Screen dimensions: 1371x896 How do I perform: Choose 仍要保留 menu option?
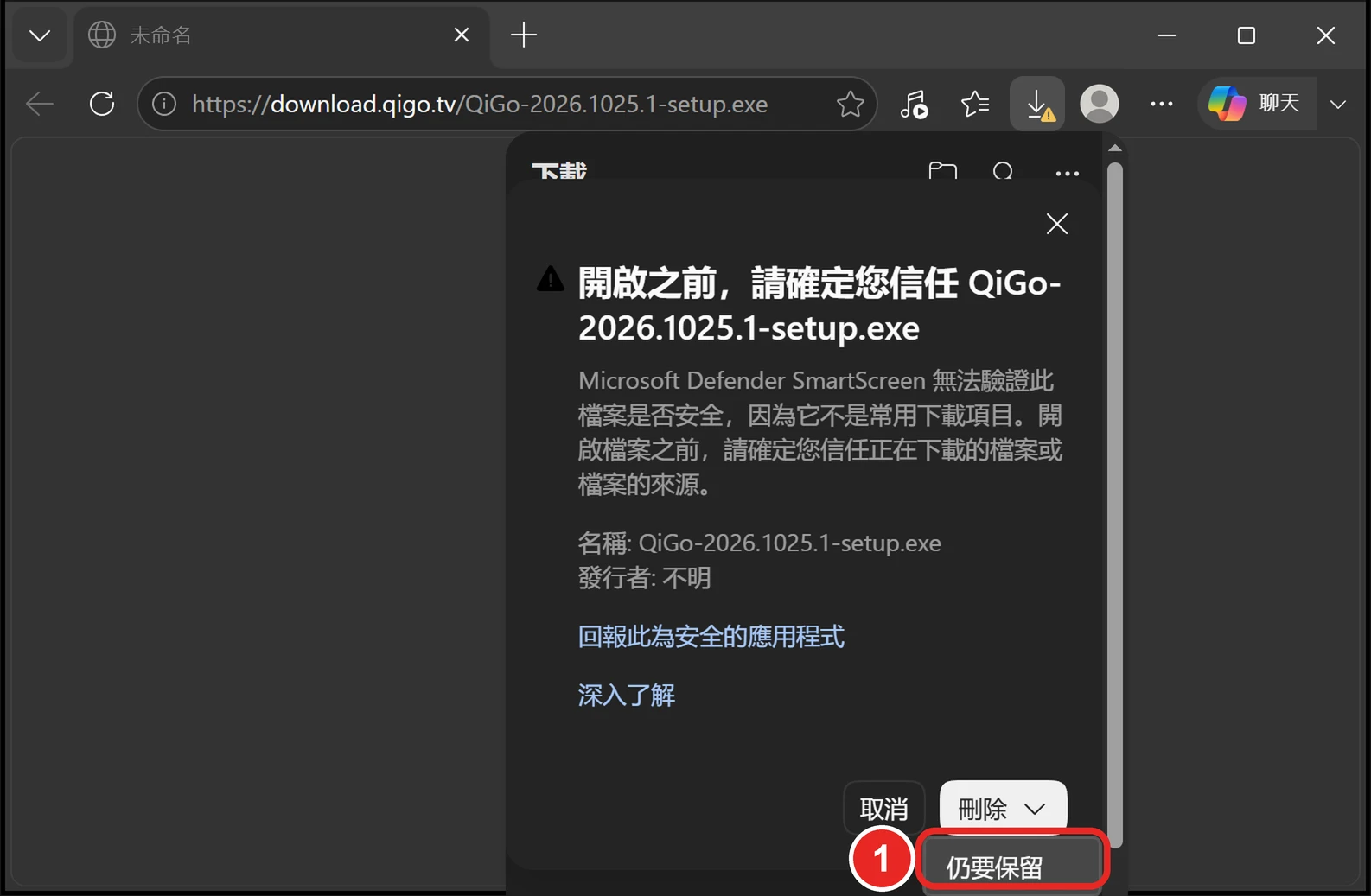pos(1011,867)
